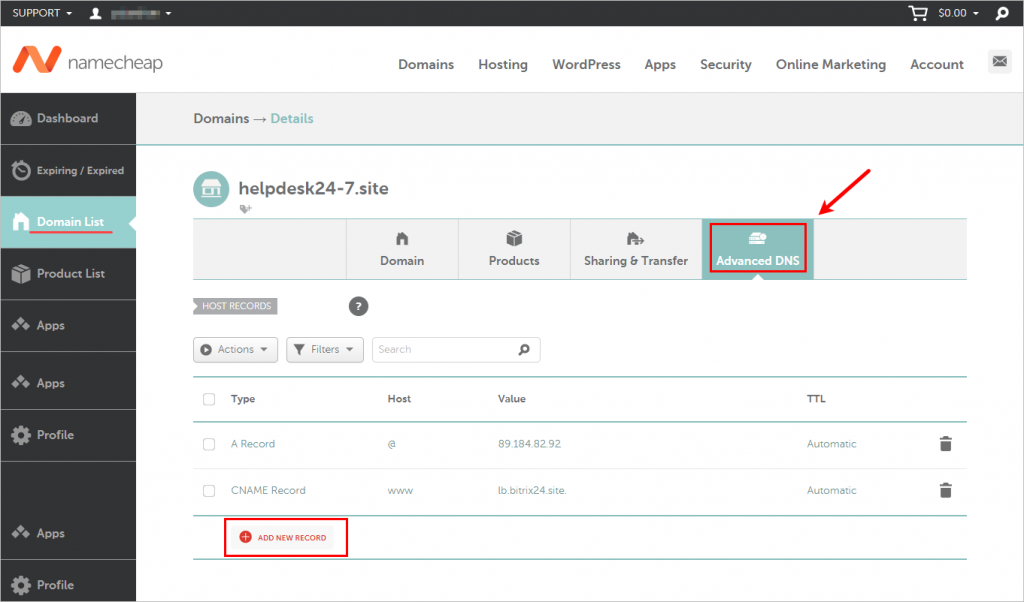Click the Search records input field
The image size is (1024, 602).
tap(456, 350)
